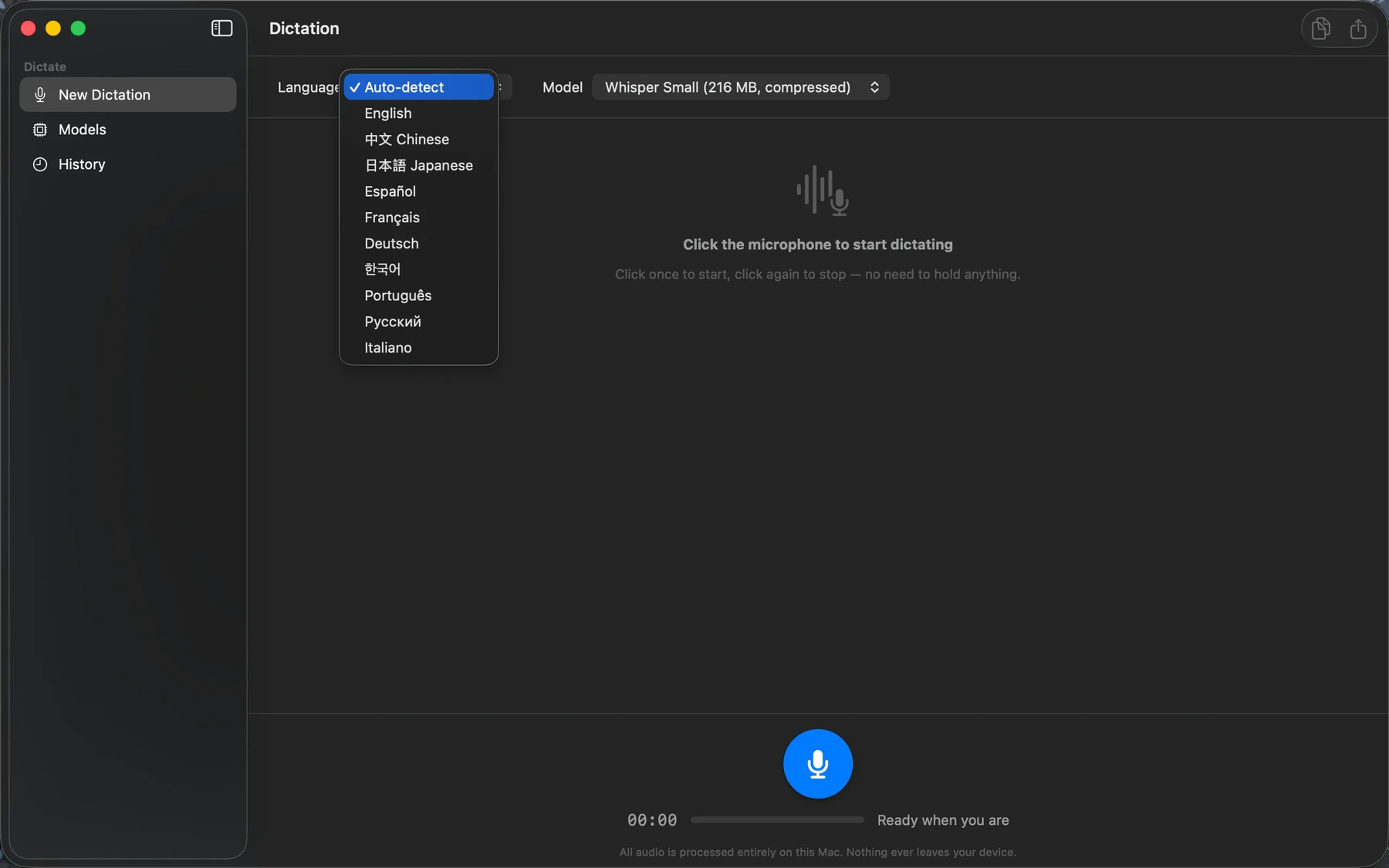Choose 中文 Chinese language option
The width and height of the screenshot is (1389, 868).
[x=419, y=140]
